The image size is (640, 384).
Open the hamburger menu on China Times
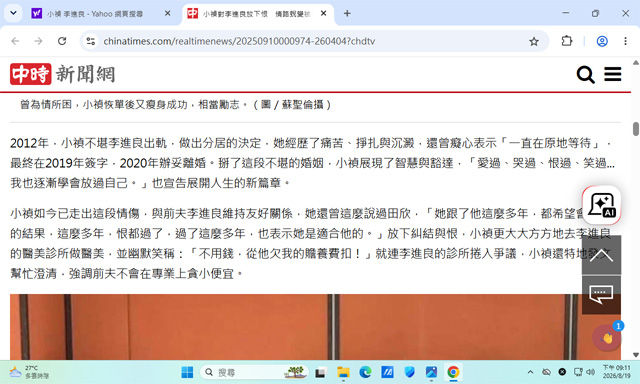[x=613, y=74]
